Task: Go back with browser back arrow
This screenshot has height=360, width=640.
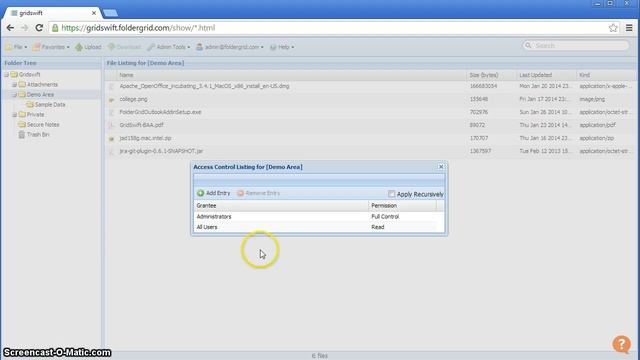Action: click(10, 28)
